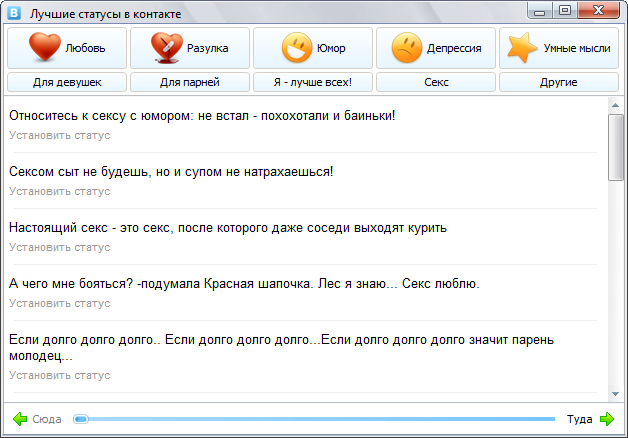Image resolution: width=628 pixels, height=438 pixels.
Task: Click the text 'Сексом сыт не будешь, но и супом не натрахаешься!'
Action: [171, 172]
